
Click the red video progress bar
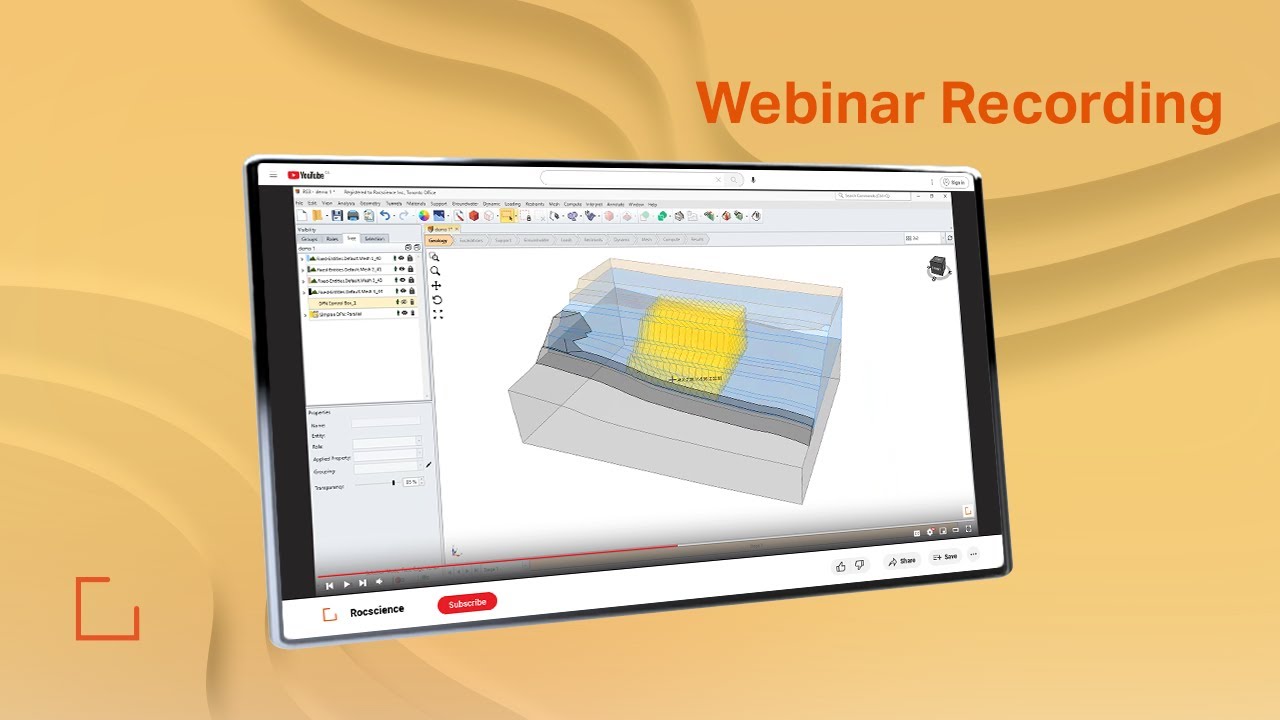coord(497,562)
